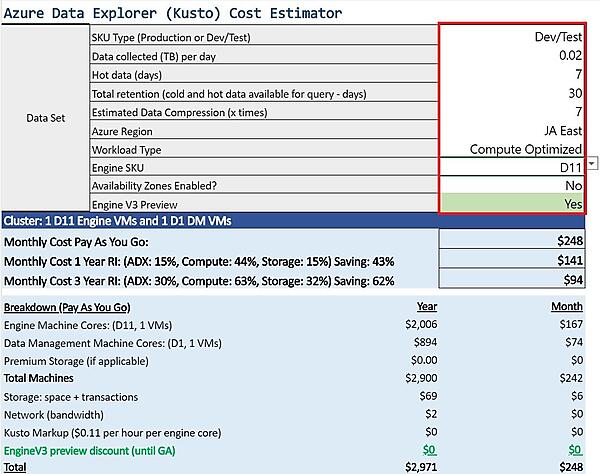600x474 pixels.
Task: Click the total retention value 30
Action: [512, 93]
